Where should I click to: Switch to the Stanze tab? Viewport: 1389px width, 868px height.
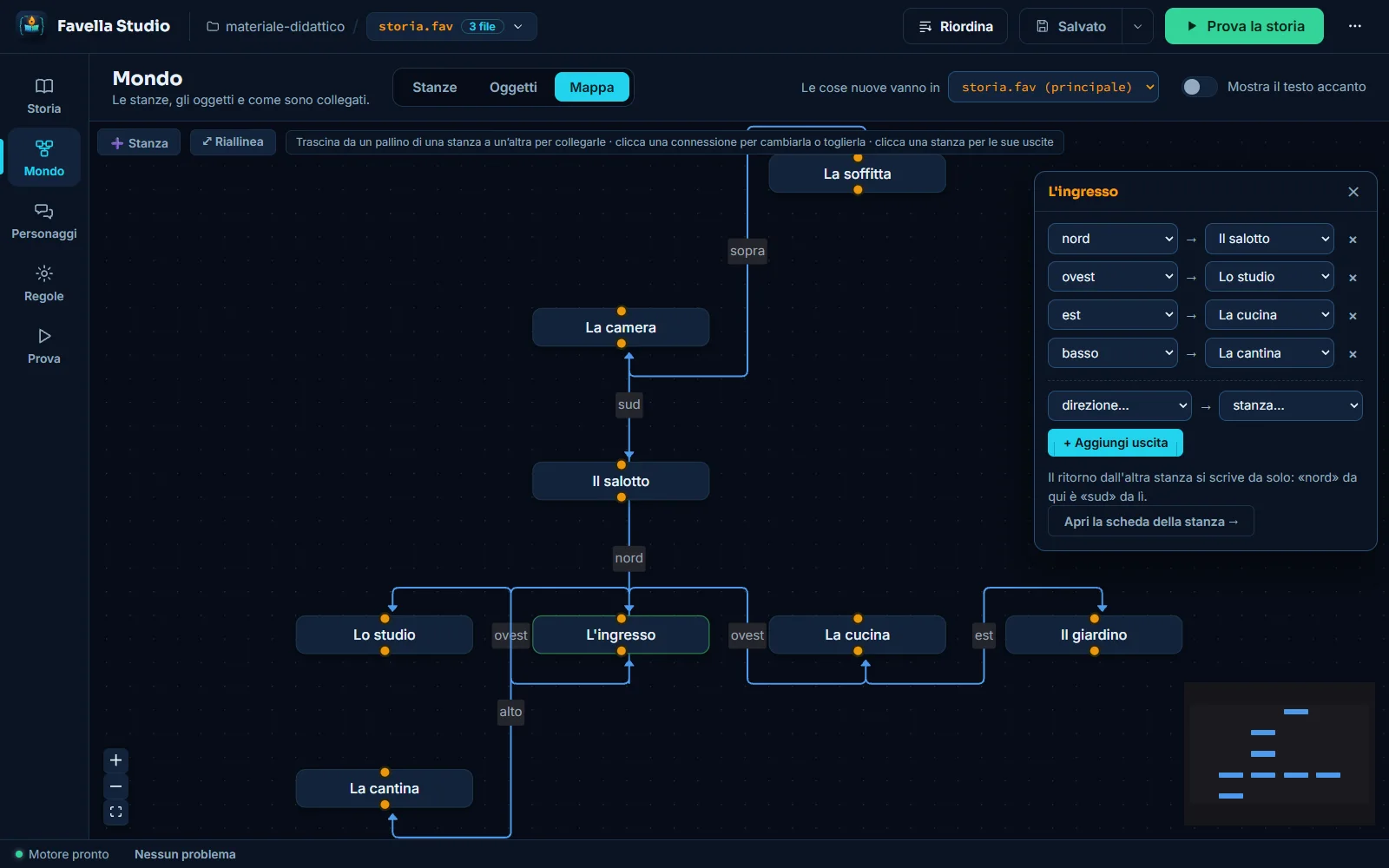435,87
